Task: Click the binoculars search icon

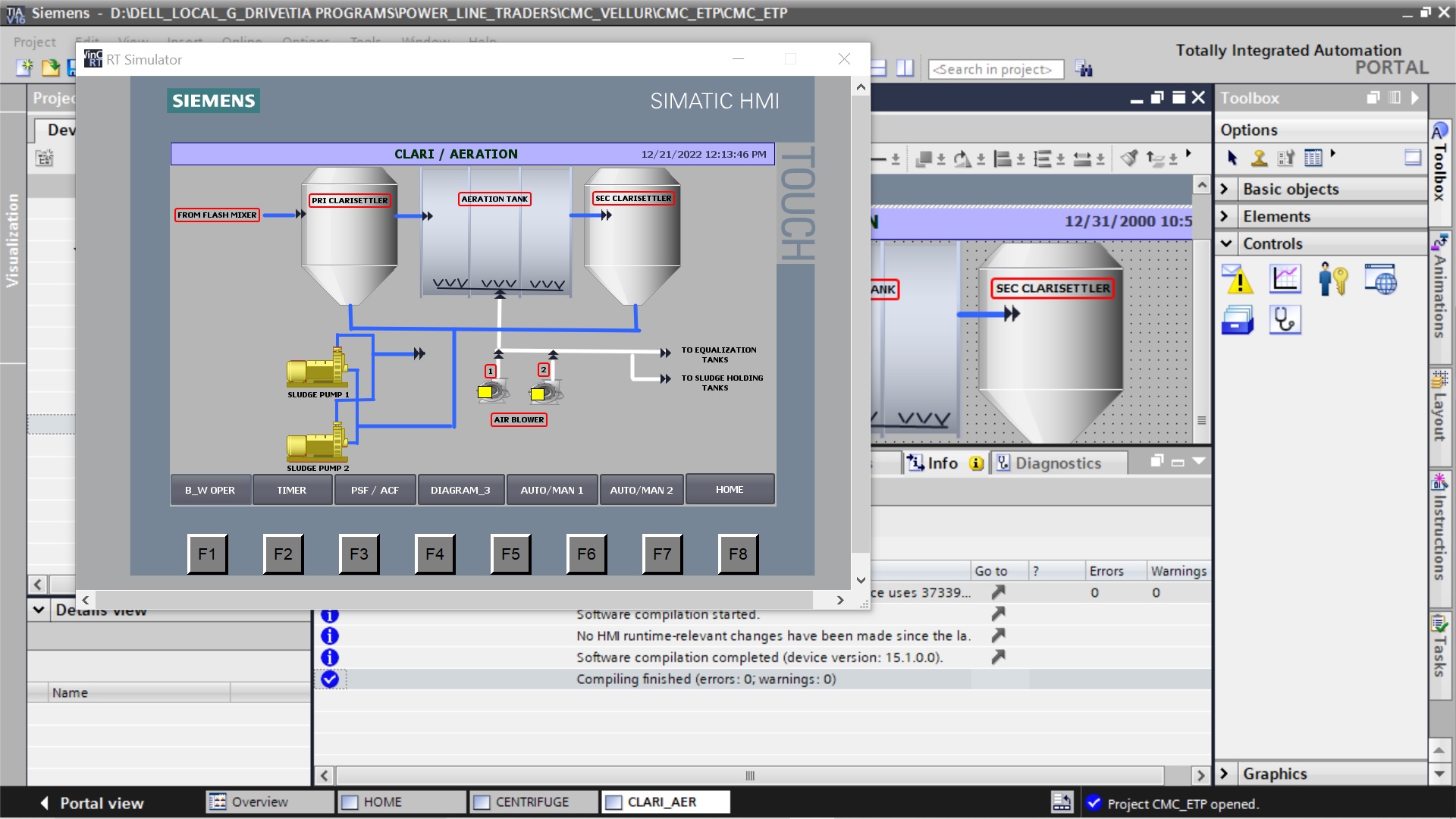Action: (x=1084, y=69)
